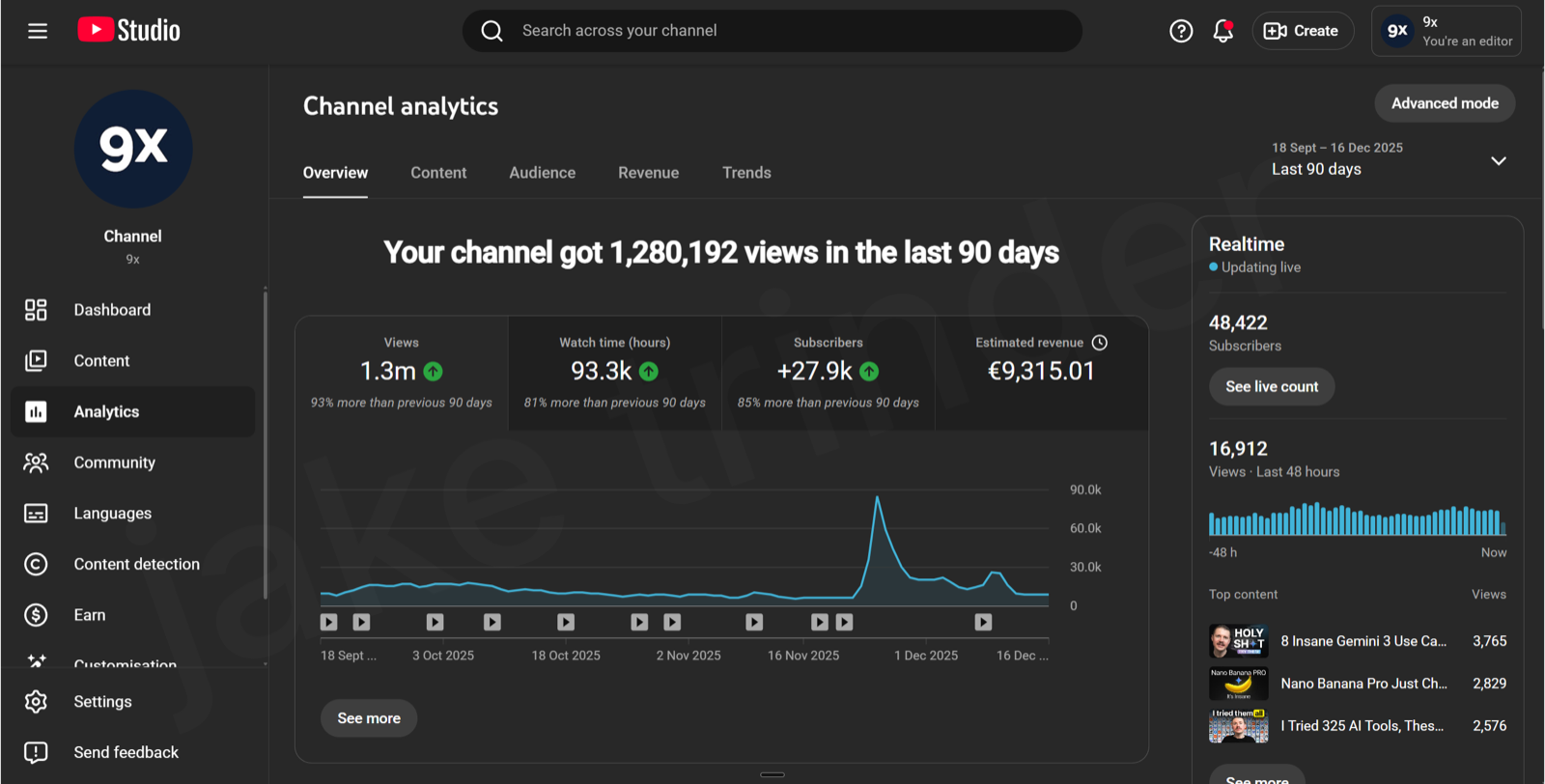
Task: Open the 9x account avatar menu
Action: coord(1397,31)
